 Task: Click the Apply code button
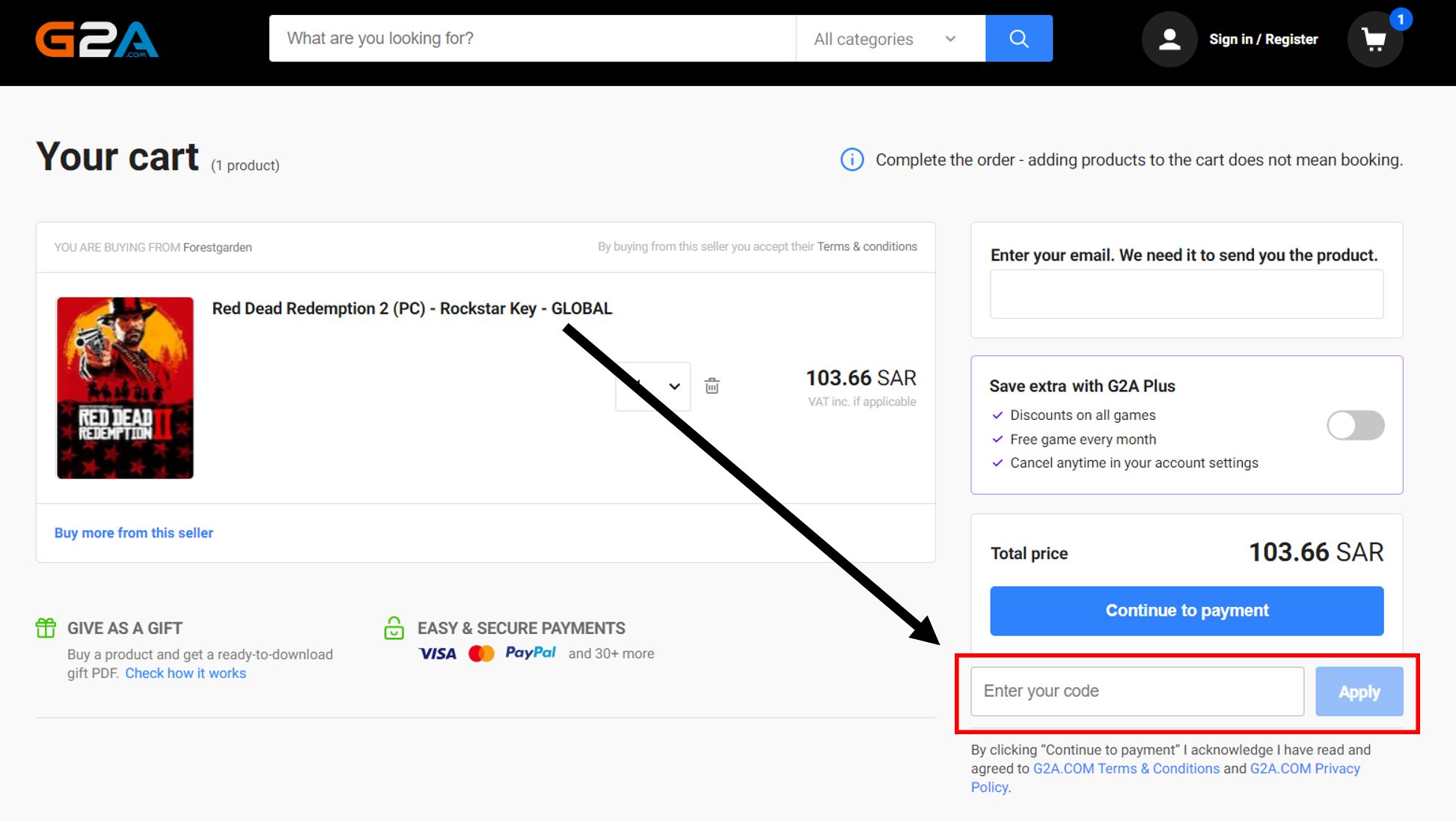tap(1359, 692)
